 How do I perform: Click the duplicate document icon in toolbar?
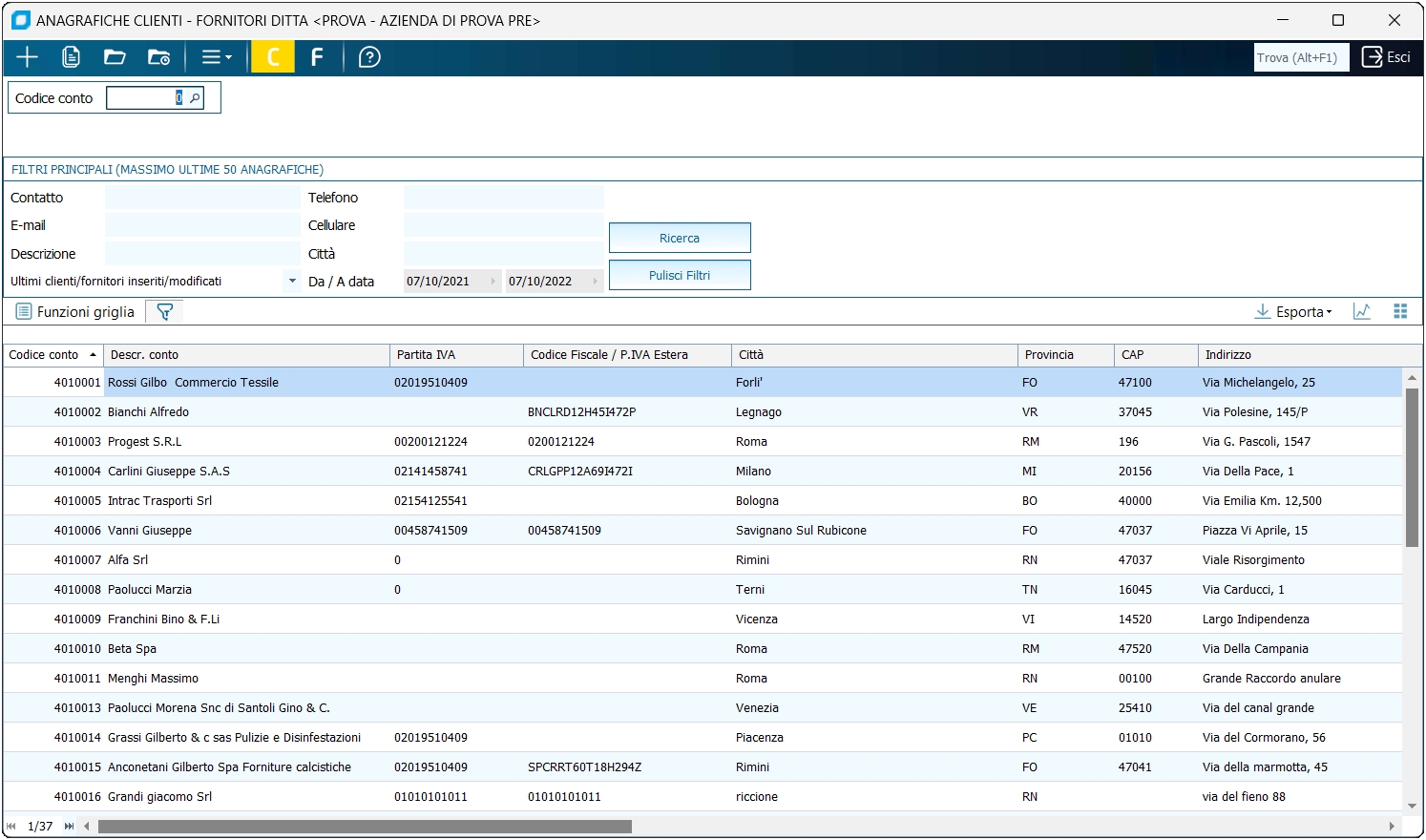coord(71,57)
